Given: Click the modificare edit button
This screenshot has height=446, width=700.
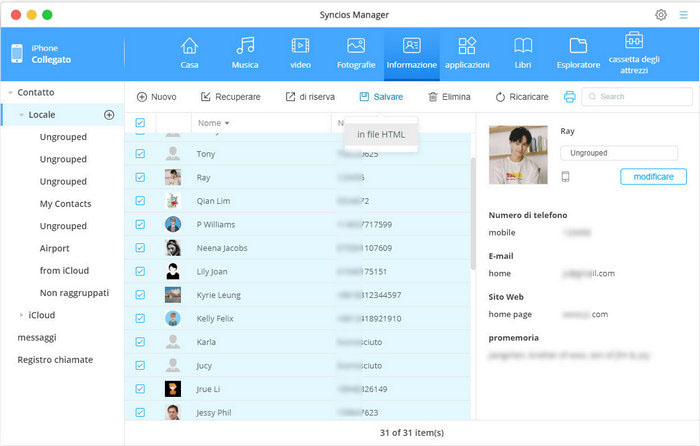Looking at the screenshot, I should 653,177.
